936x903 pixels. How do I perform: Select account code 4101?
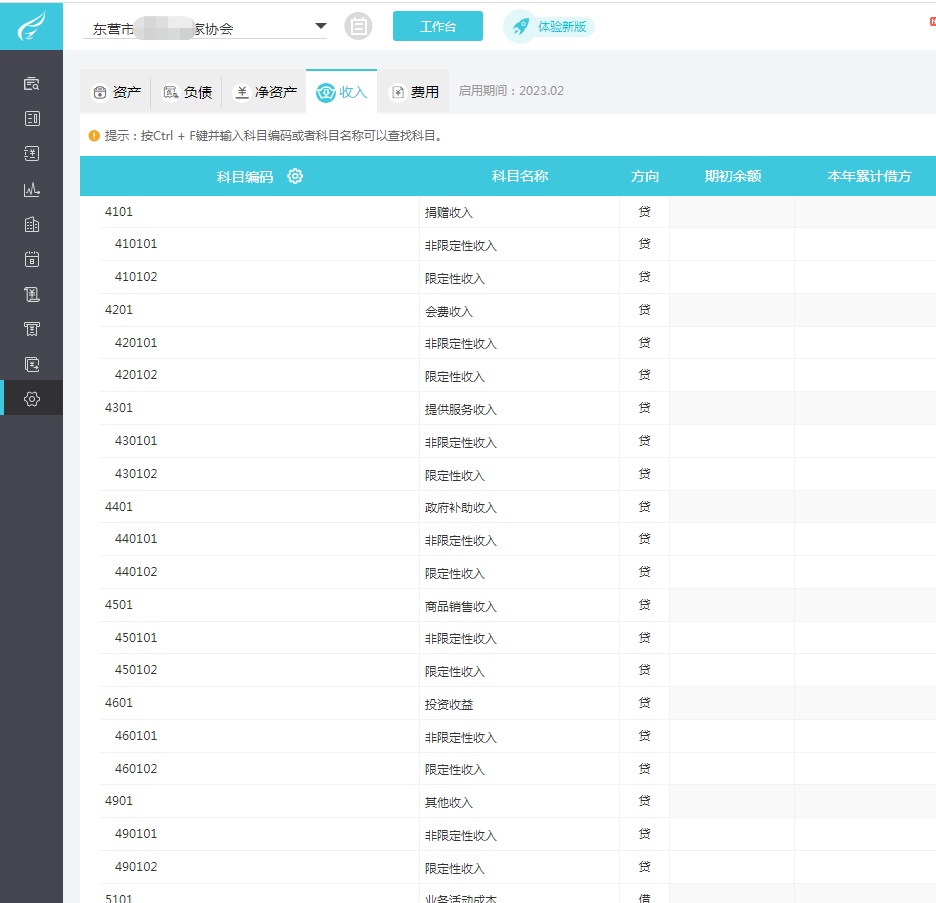[119, 211]
